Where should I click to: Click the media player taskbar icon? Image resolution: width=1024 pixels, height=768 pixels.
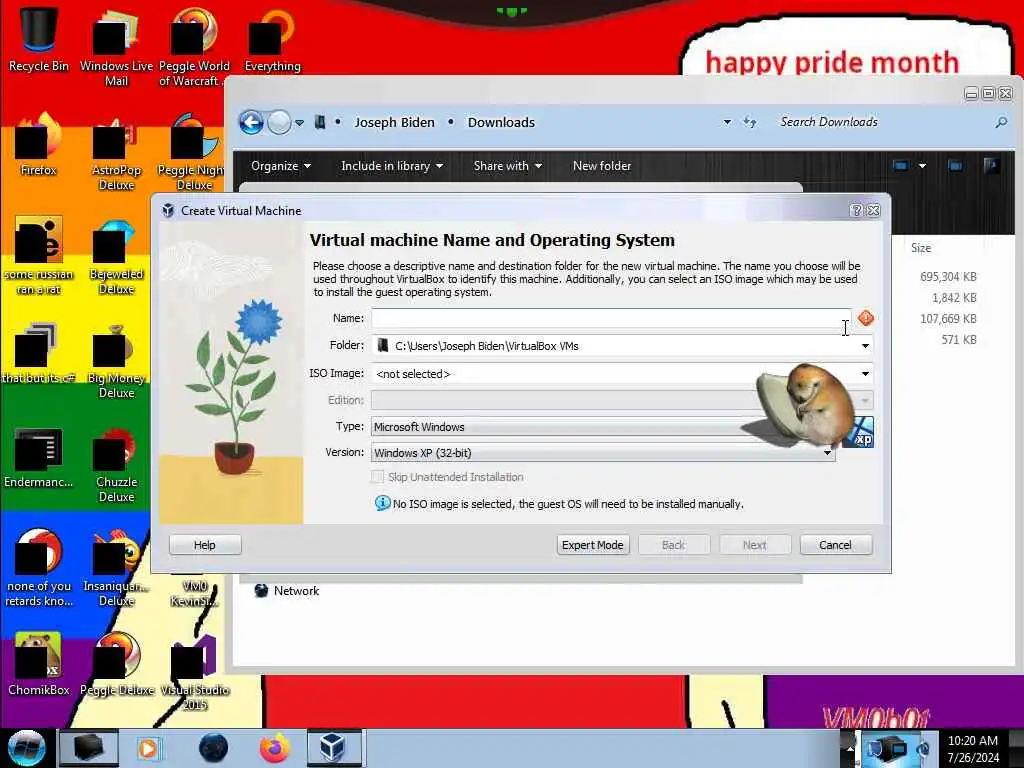click(x=148, y=748)
